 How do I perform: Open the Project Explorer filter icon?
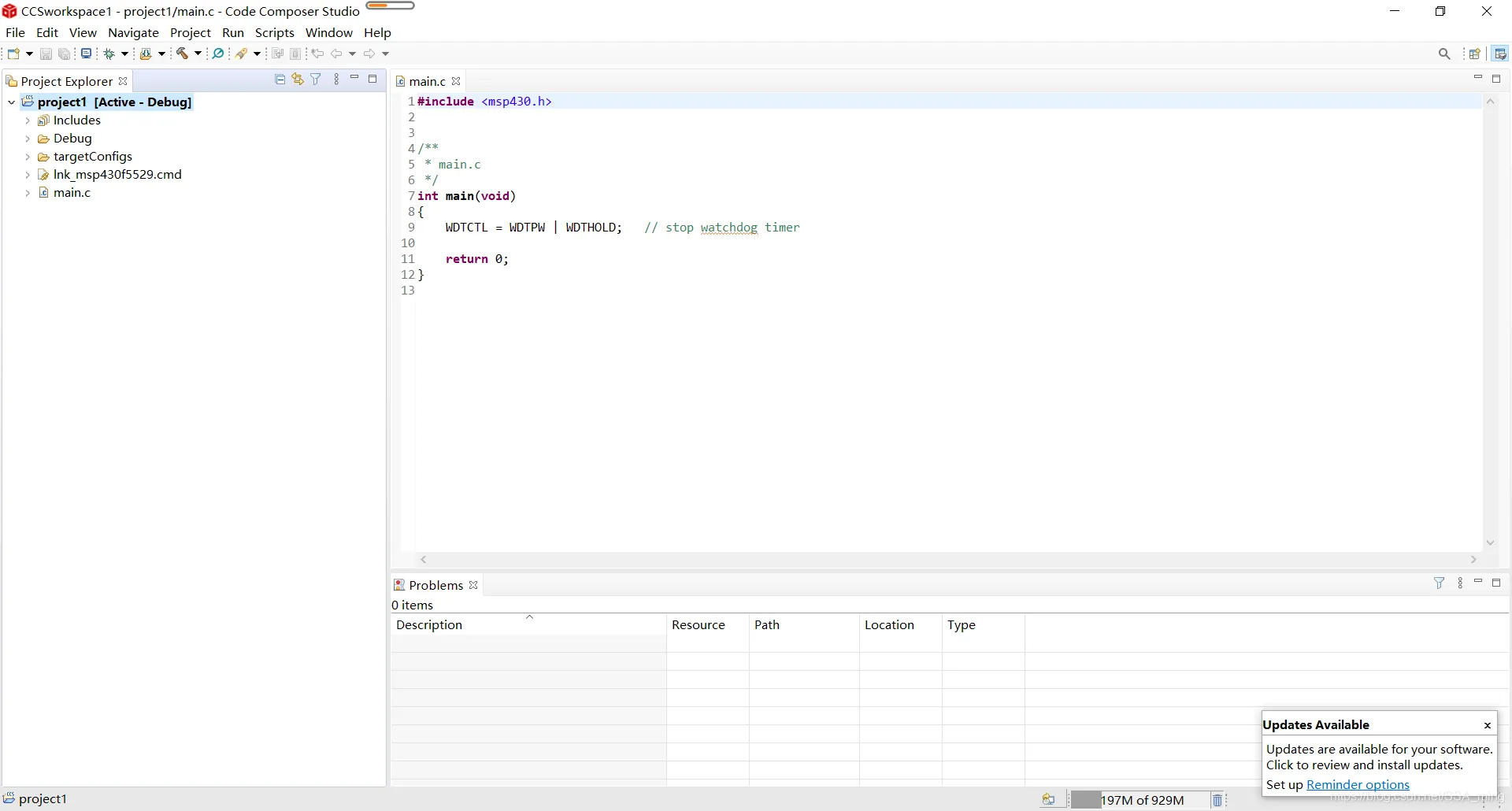316,80
